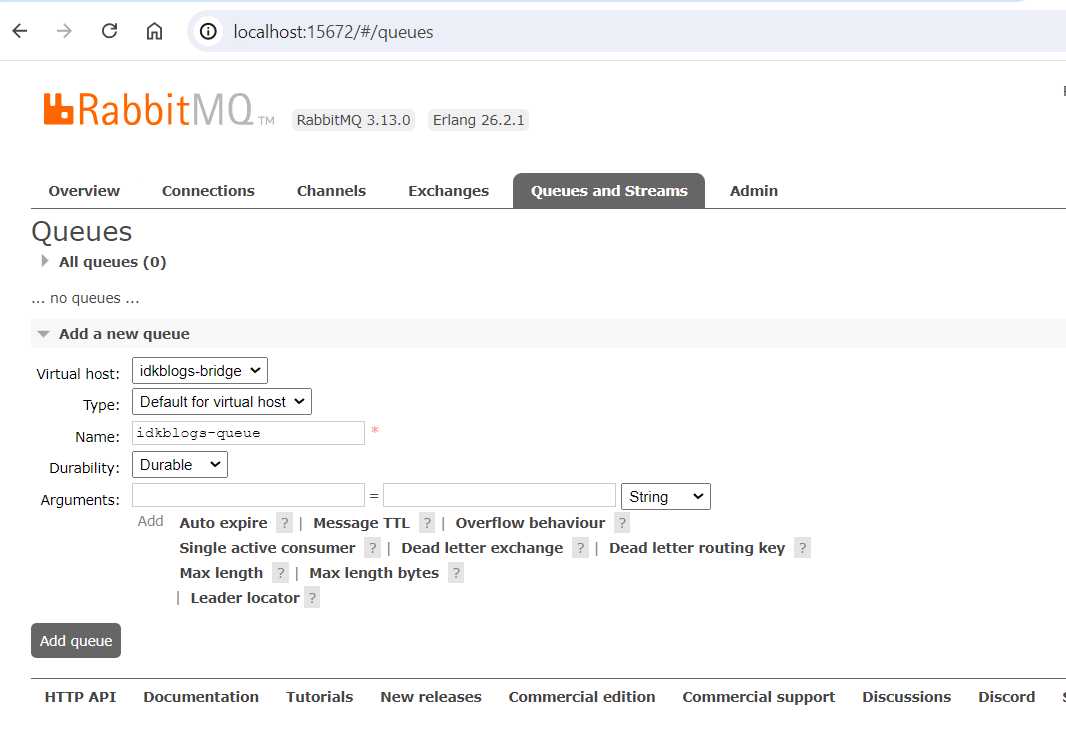Open help for Dead letter routing key
The height and width of the screenshot is (736, 1066).
(x=803, y=548)
